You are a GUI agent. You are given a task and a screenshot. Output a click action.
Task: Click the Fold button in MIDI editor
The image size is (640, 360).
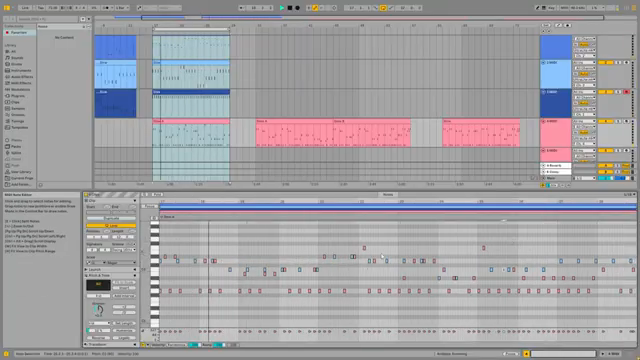tap(157, 195)
